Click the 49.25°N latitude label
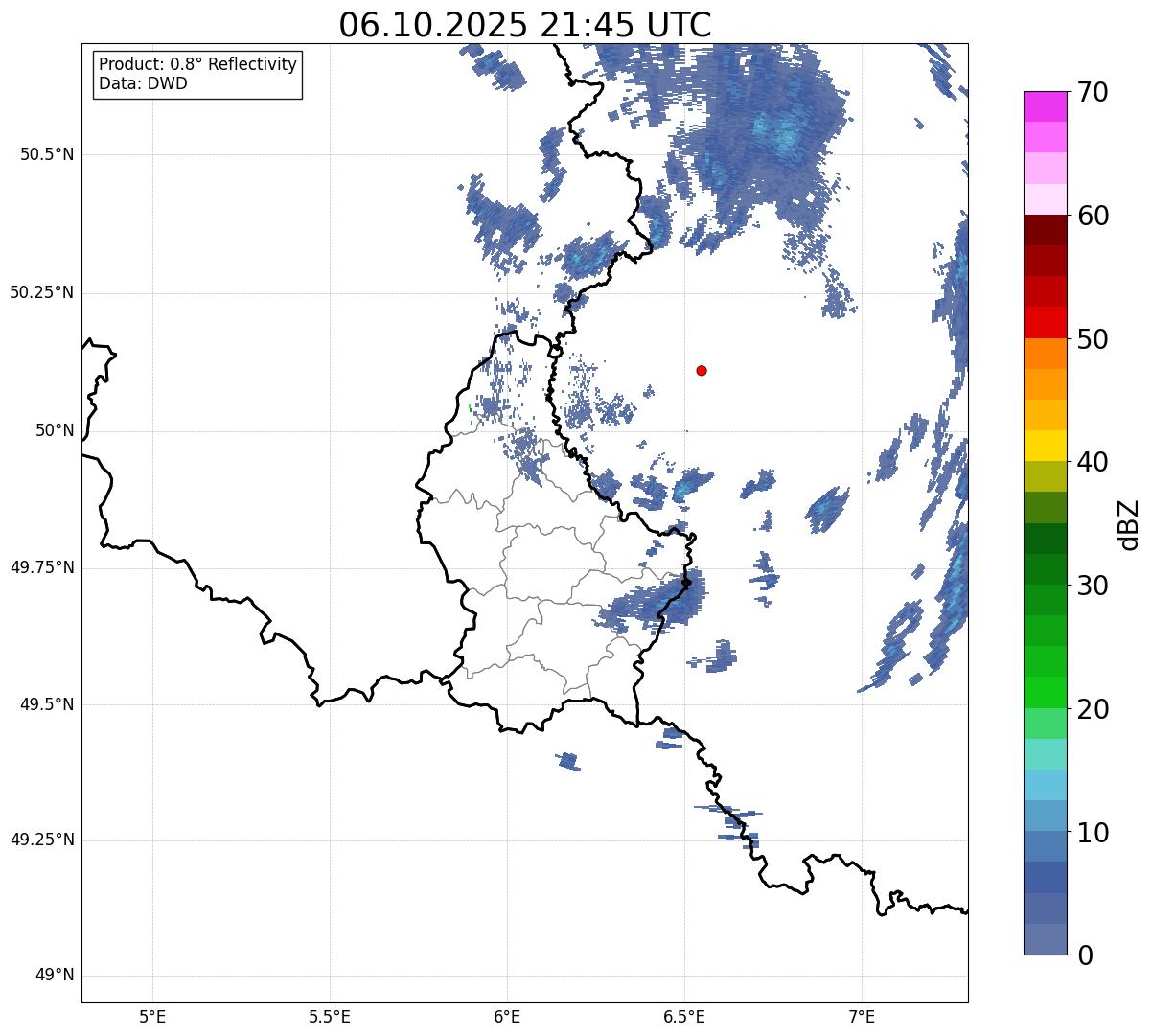The width and height of the screenshot is (1152, 1036). 42,840
